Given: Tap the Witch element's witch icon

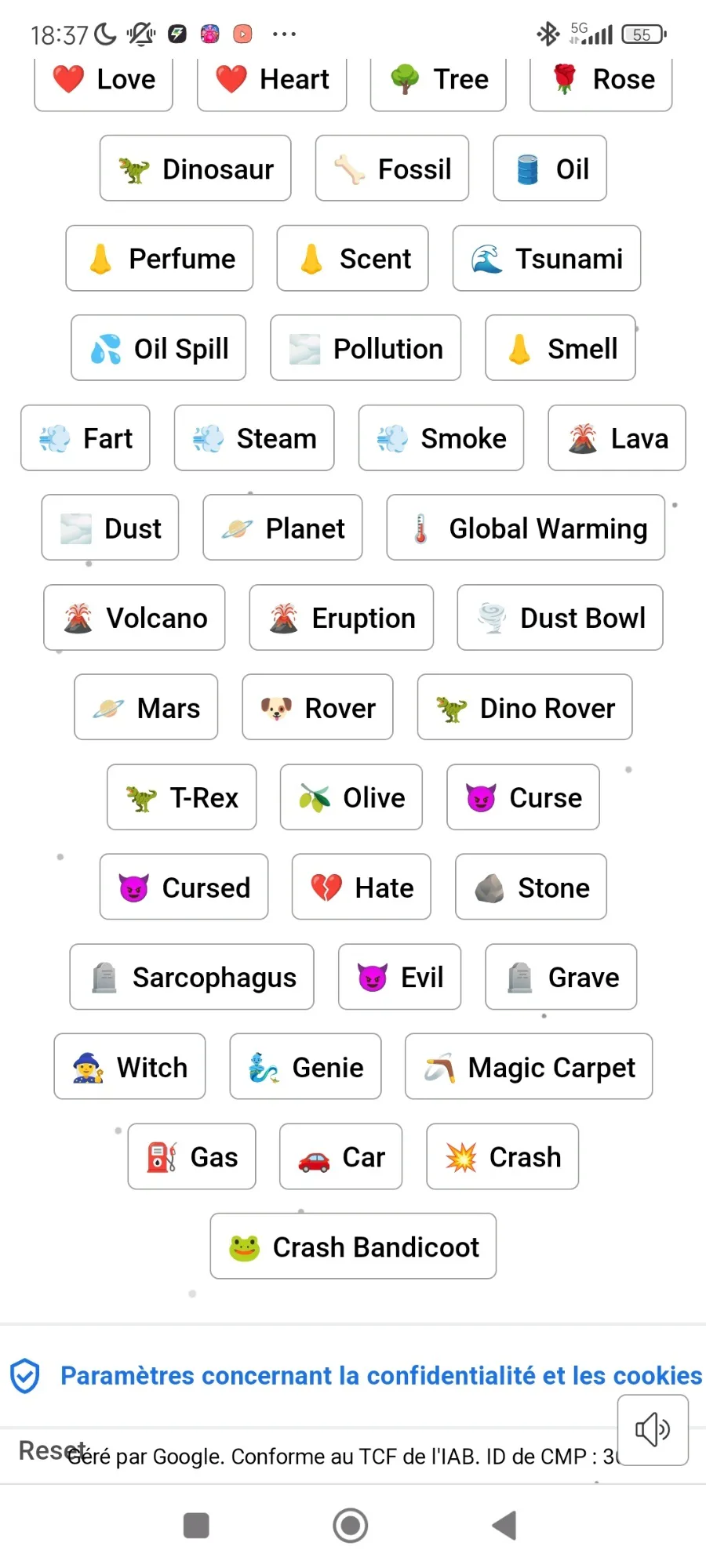Looking at the screenshot, I should [88, 1068].
